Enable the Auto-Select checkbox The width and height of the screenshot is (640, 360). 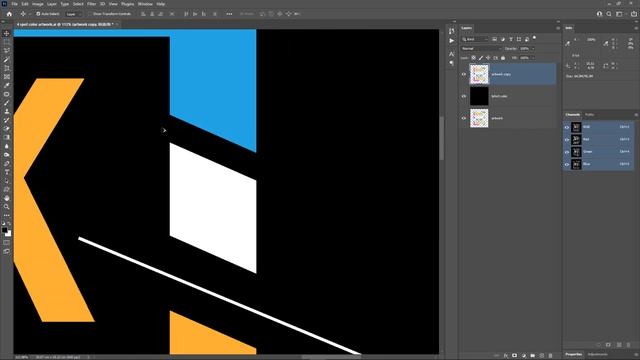coord(38,14)
